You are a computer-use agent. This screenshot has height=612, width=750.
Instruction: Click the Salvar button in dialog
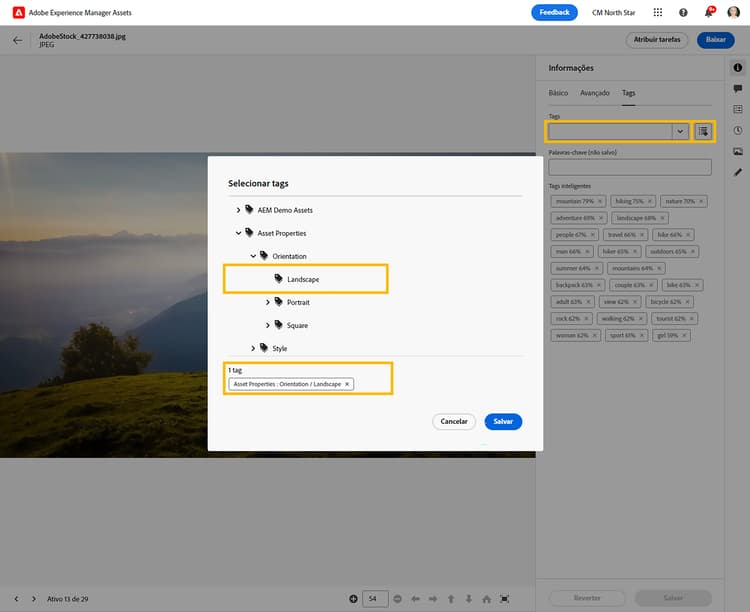click(503, 421)
